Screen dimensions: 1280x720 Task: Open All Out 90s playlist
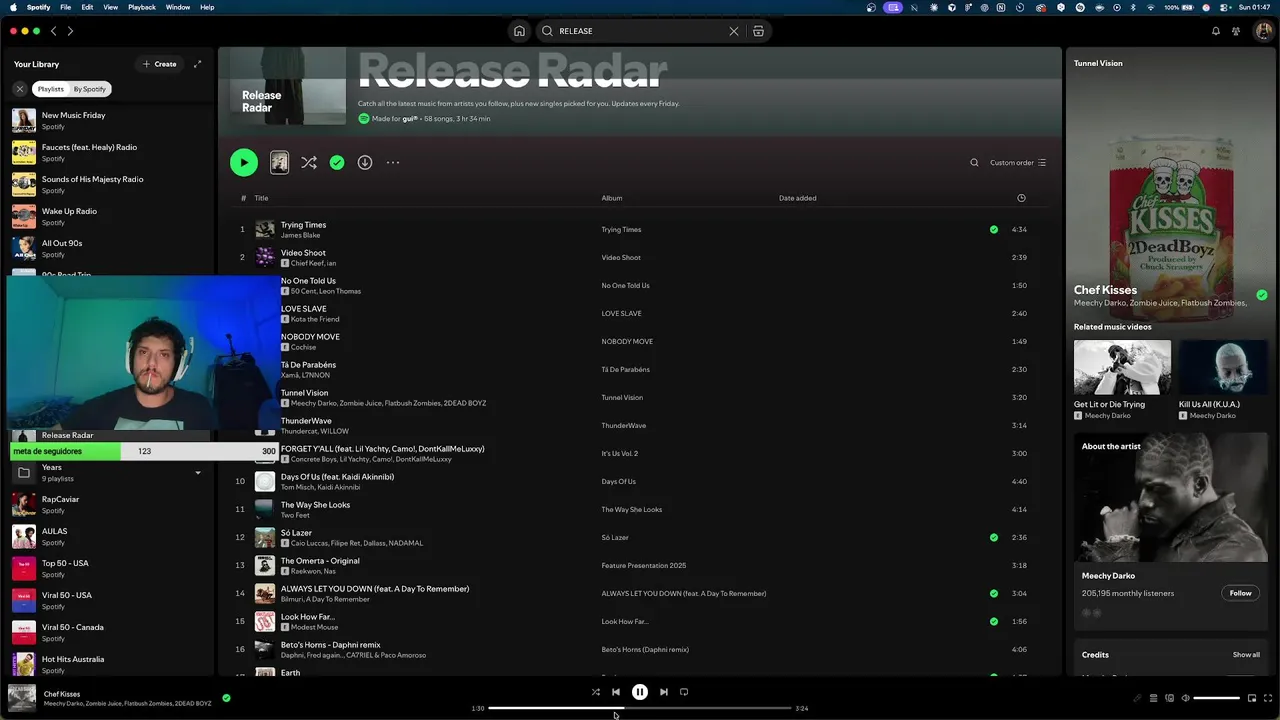(108, 248)
